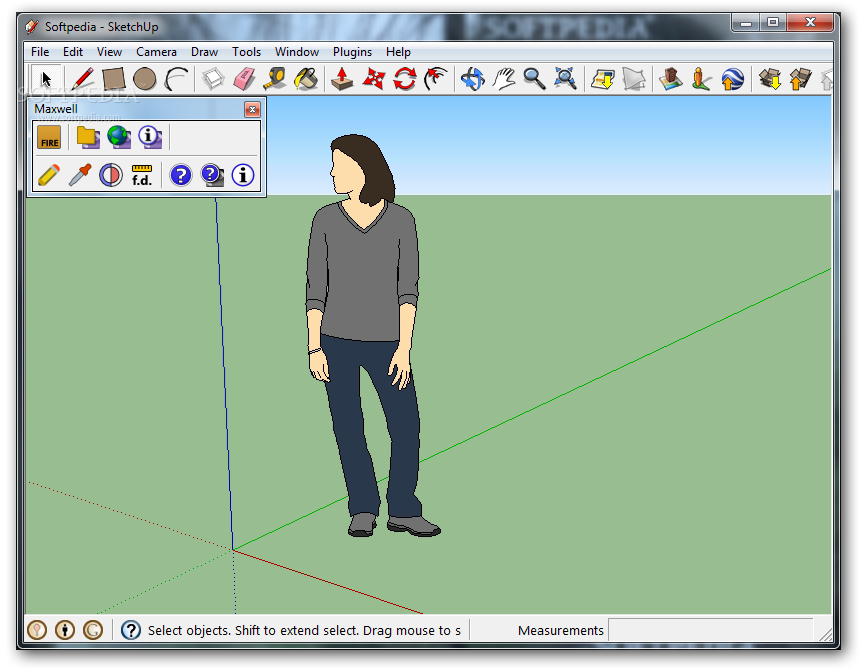This screenshot has height=670, width=861.
Task: Open Maxwell yellow folder icon
Action: tap(88, 137)
